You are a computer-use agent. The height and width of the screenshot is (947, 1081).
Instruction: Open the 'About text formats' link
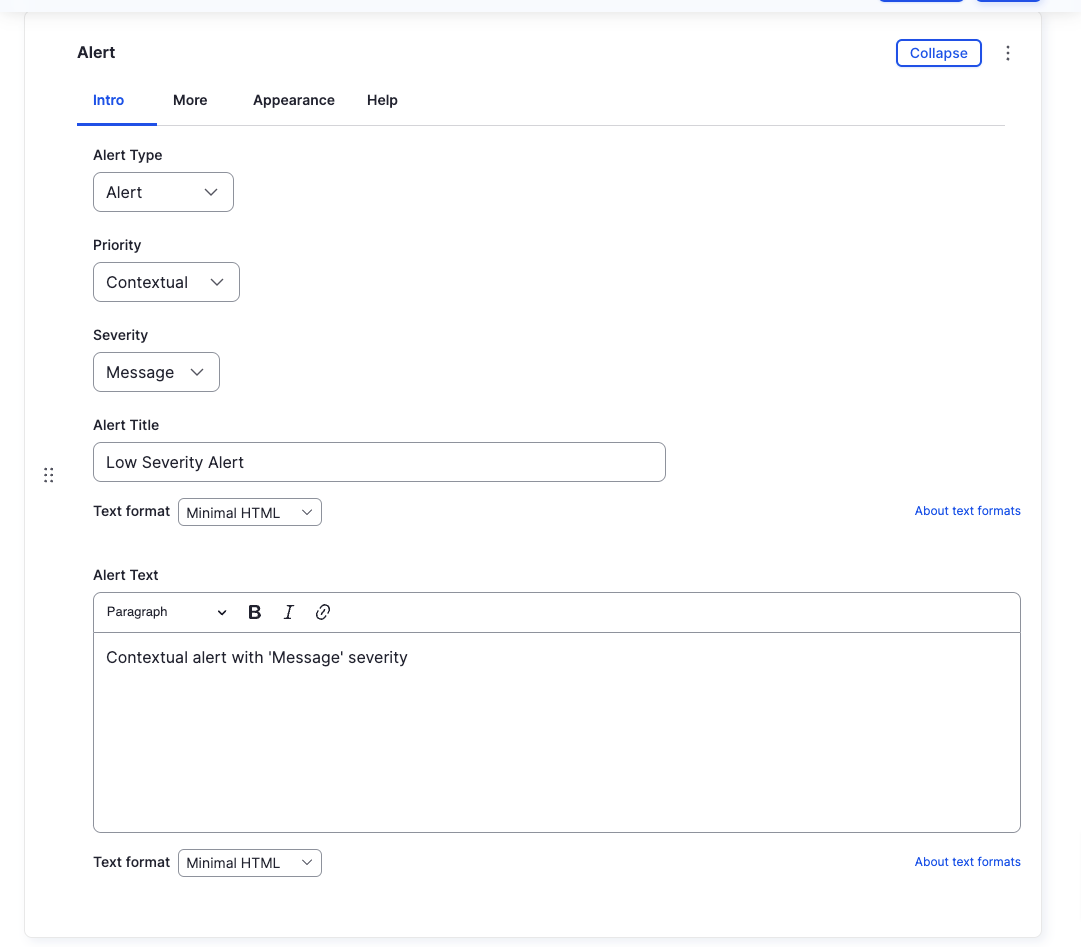click(967, 510)
